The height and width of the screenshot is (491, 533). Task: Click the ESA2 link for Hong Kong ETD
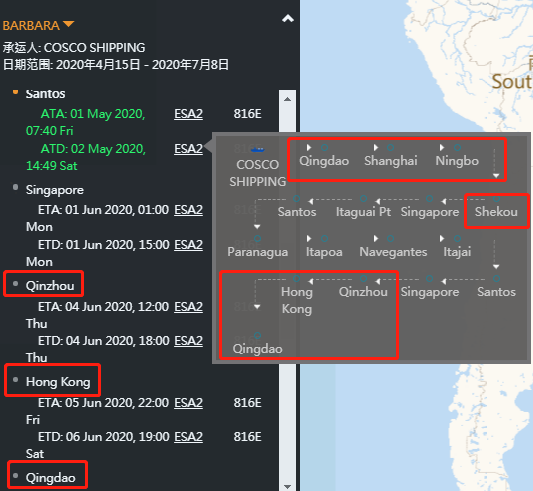tap(188, 437)
